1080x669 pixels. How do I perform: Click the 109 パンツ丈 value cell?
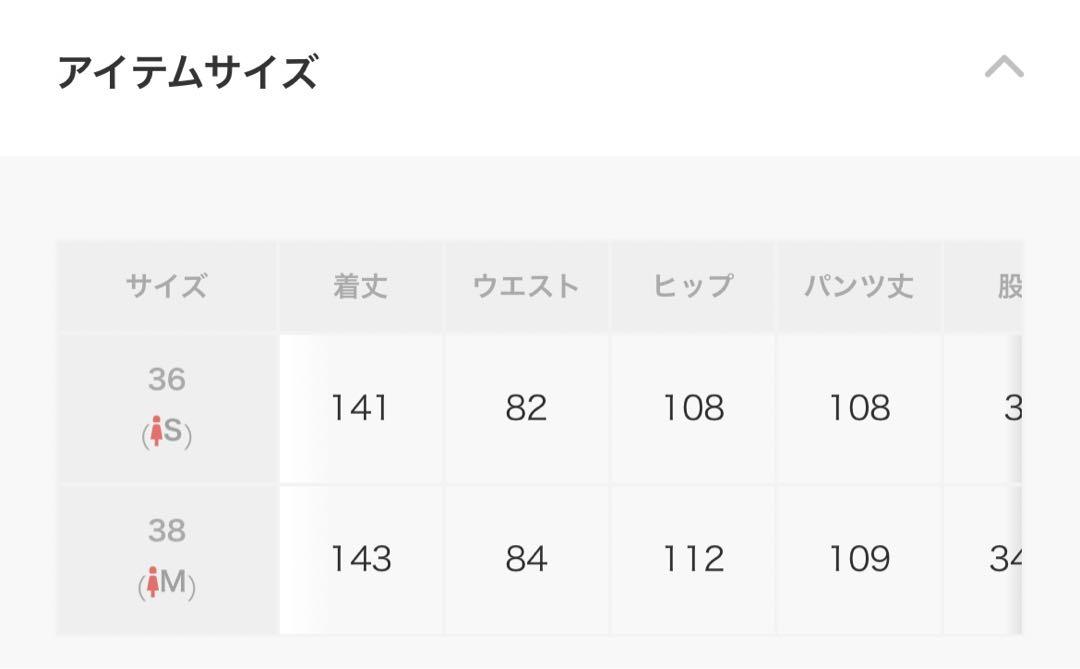[860, 560]
